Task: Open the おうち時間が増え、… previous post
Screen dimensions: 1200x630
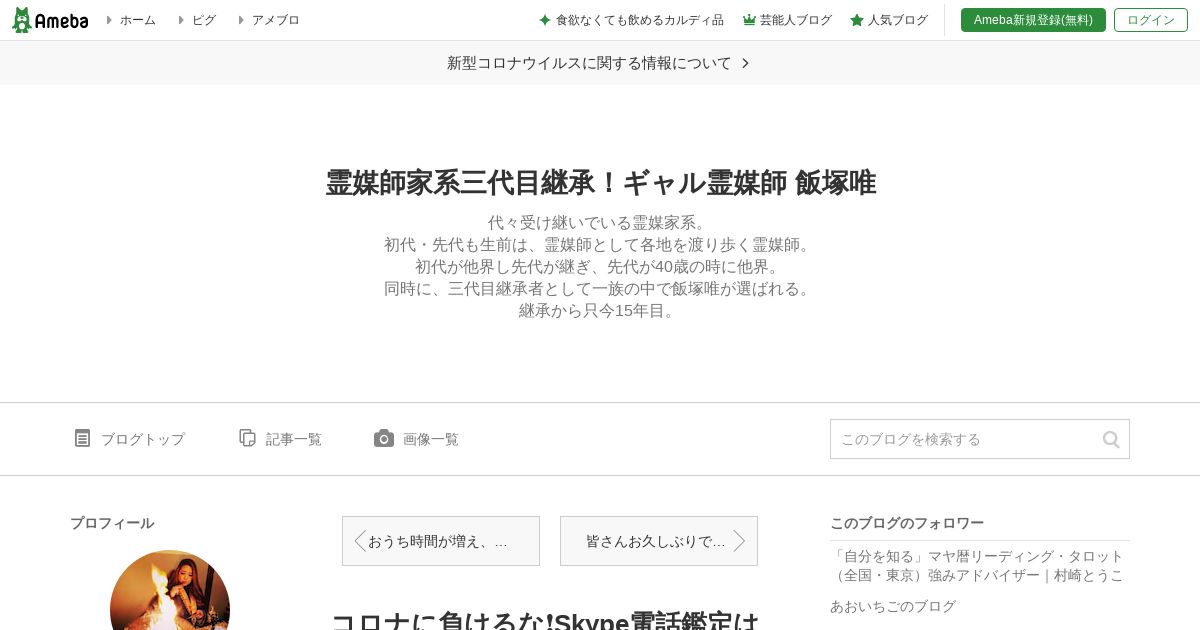Action: click(x=441, y=541)
